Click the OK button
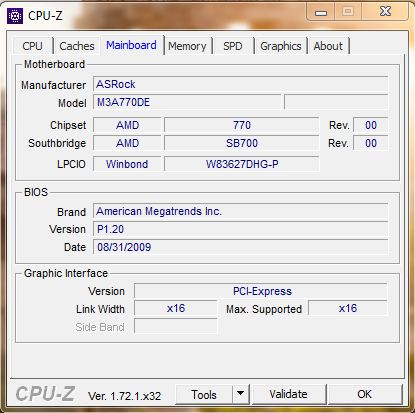The height and width of the screenshot is (413, 415). coord(365,395)
